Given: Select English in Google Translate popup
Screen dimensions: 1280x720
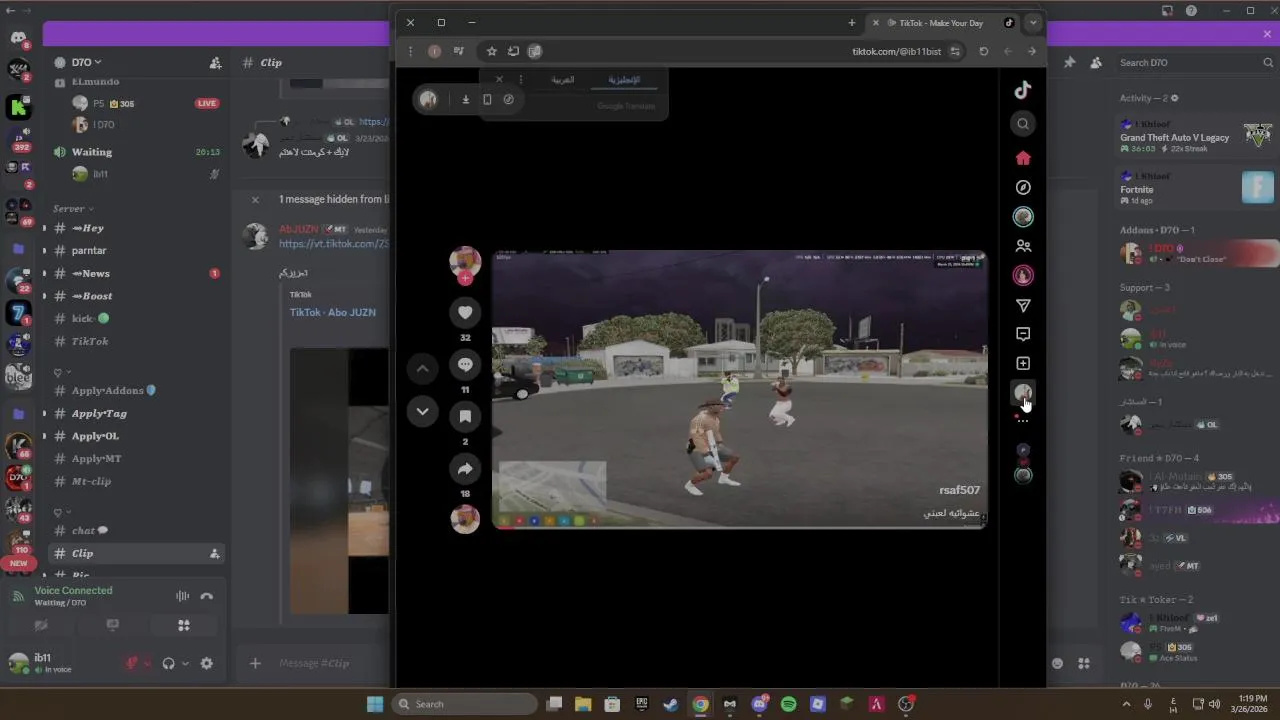Looking at the screenshot, I should tap(624, 79).
